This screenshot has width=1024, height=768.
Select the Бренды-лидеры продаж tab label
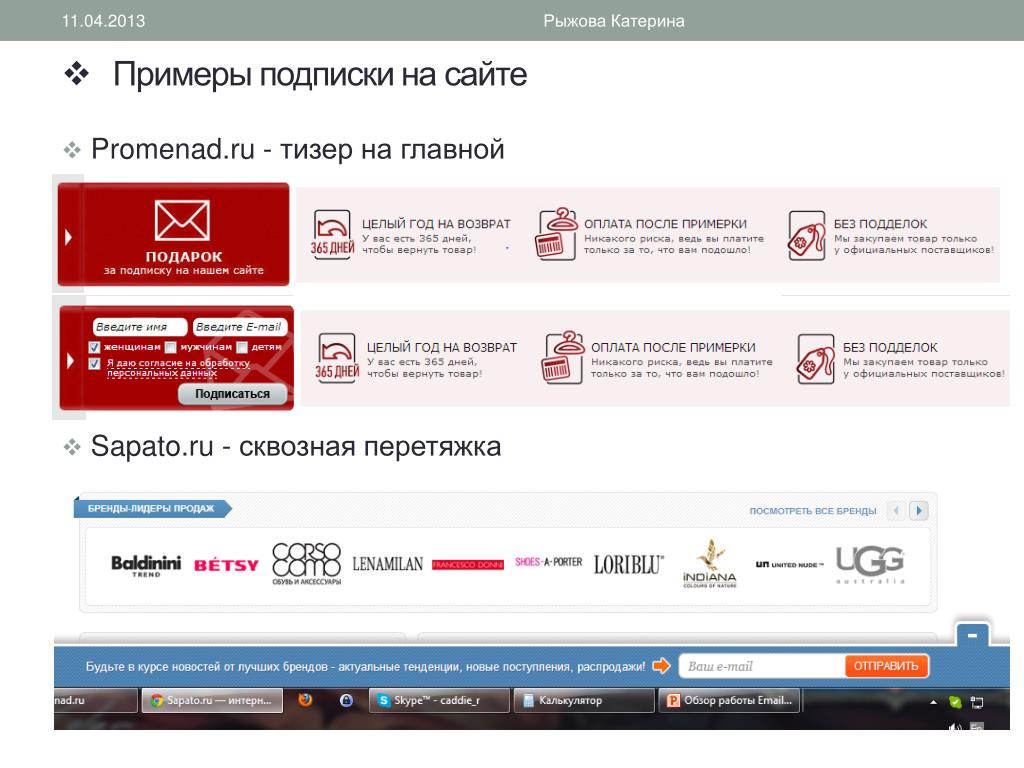tap(151, 508)
